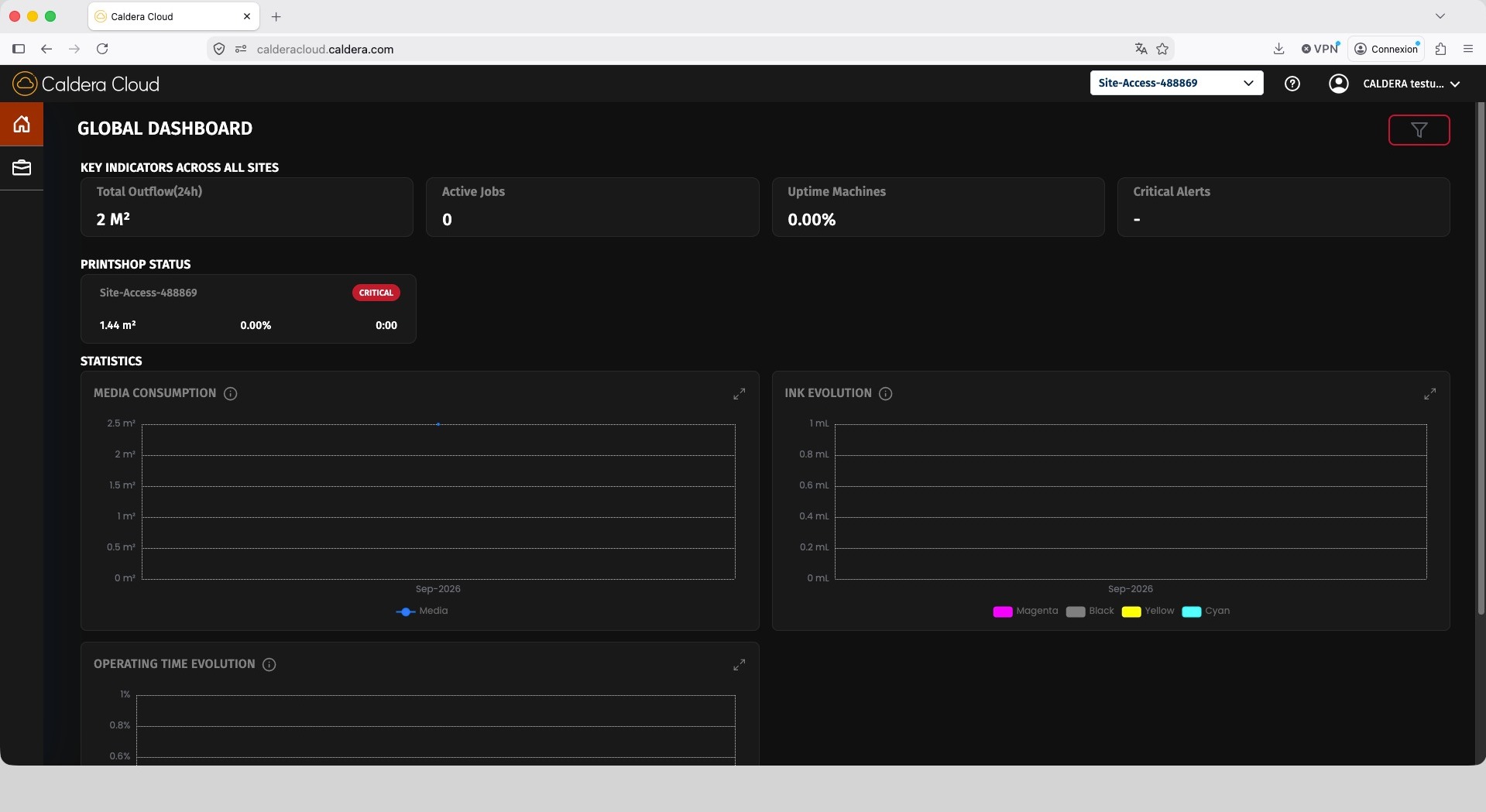This screenshot has height=812, width=1486.
Task: Open the site permissions icon in address bar
Action: click(x=241, y=49)
